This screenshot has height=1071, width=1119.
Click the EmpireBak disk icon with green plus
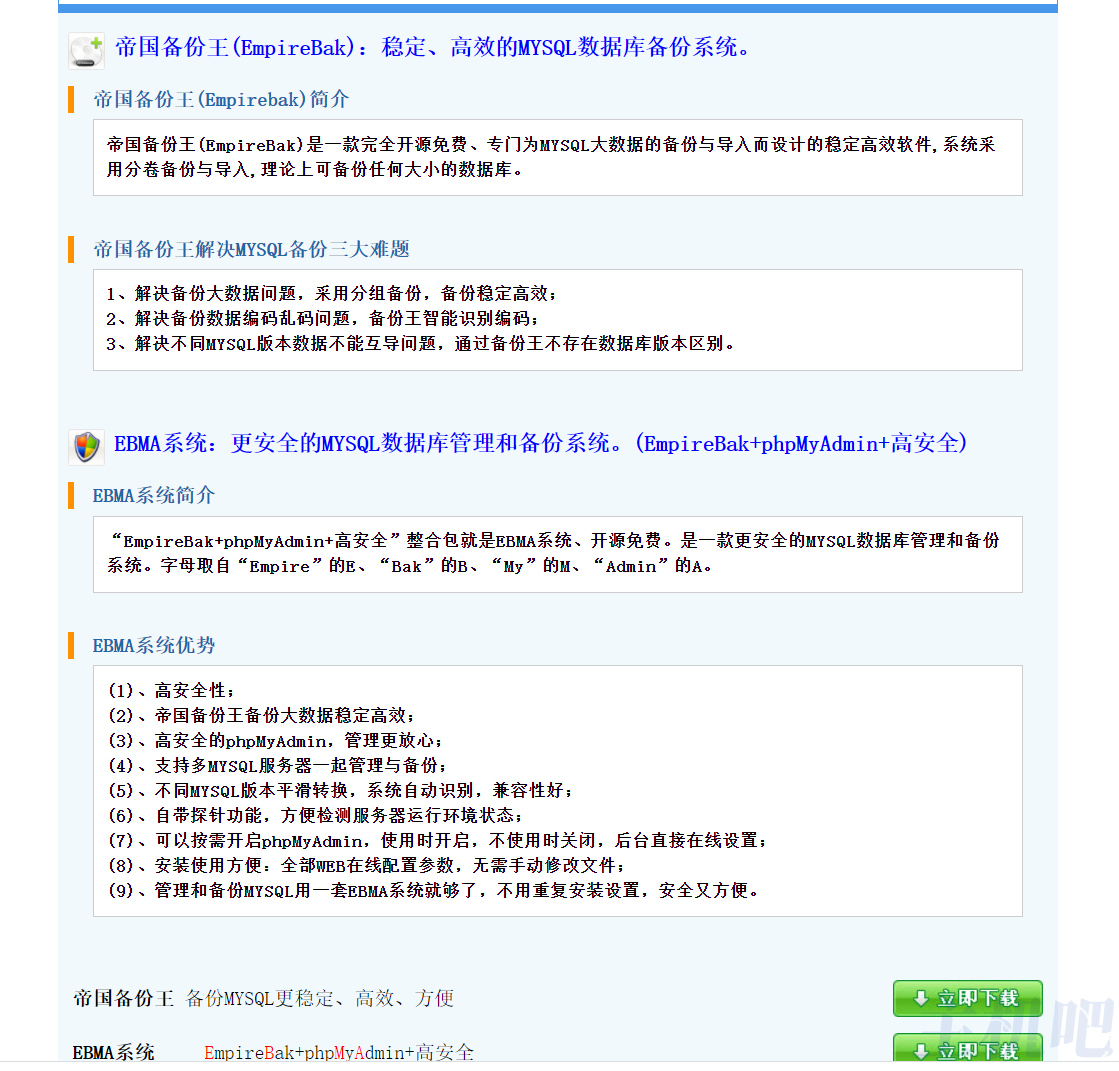click(x=86, y=51)
